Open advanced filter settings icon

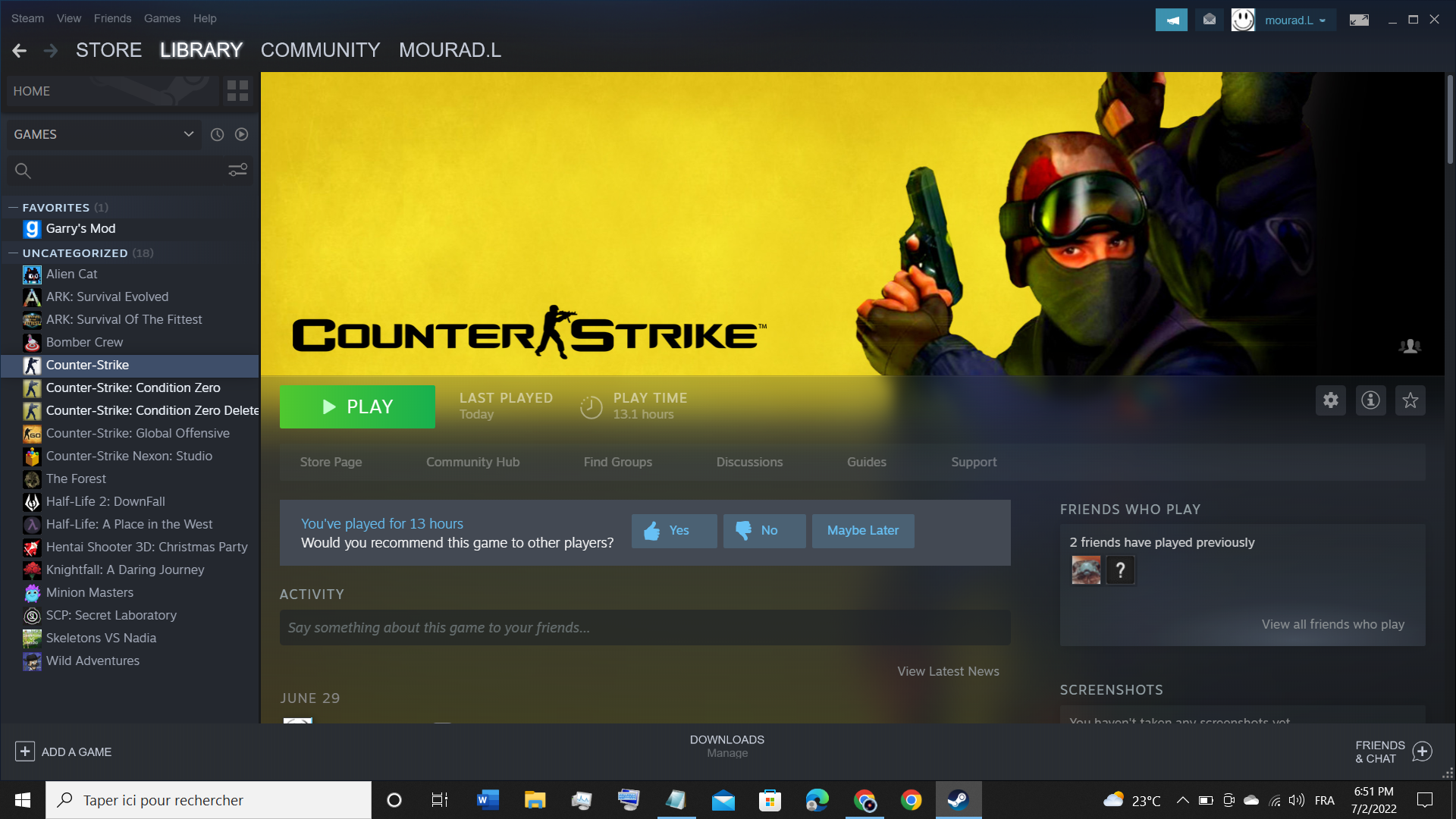click(x=237, y=171)
